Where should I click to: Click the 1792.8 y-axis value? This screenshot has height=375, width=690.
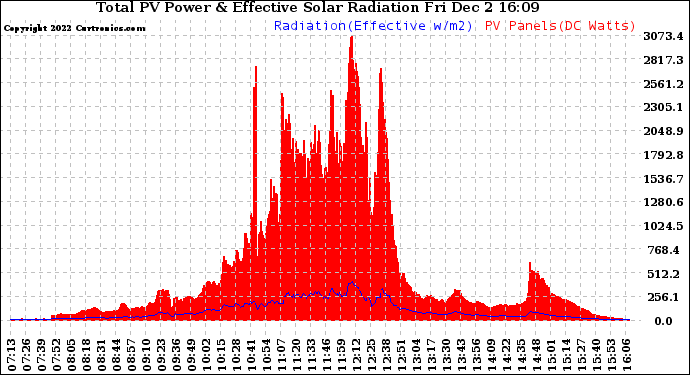[663, 155]
